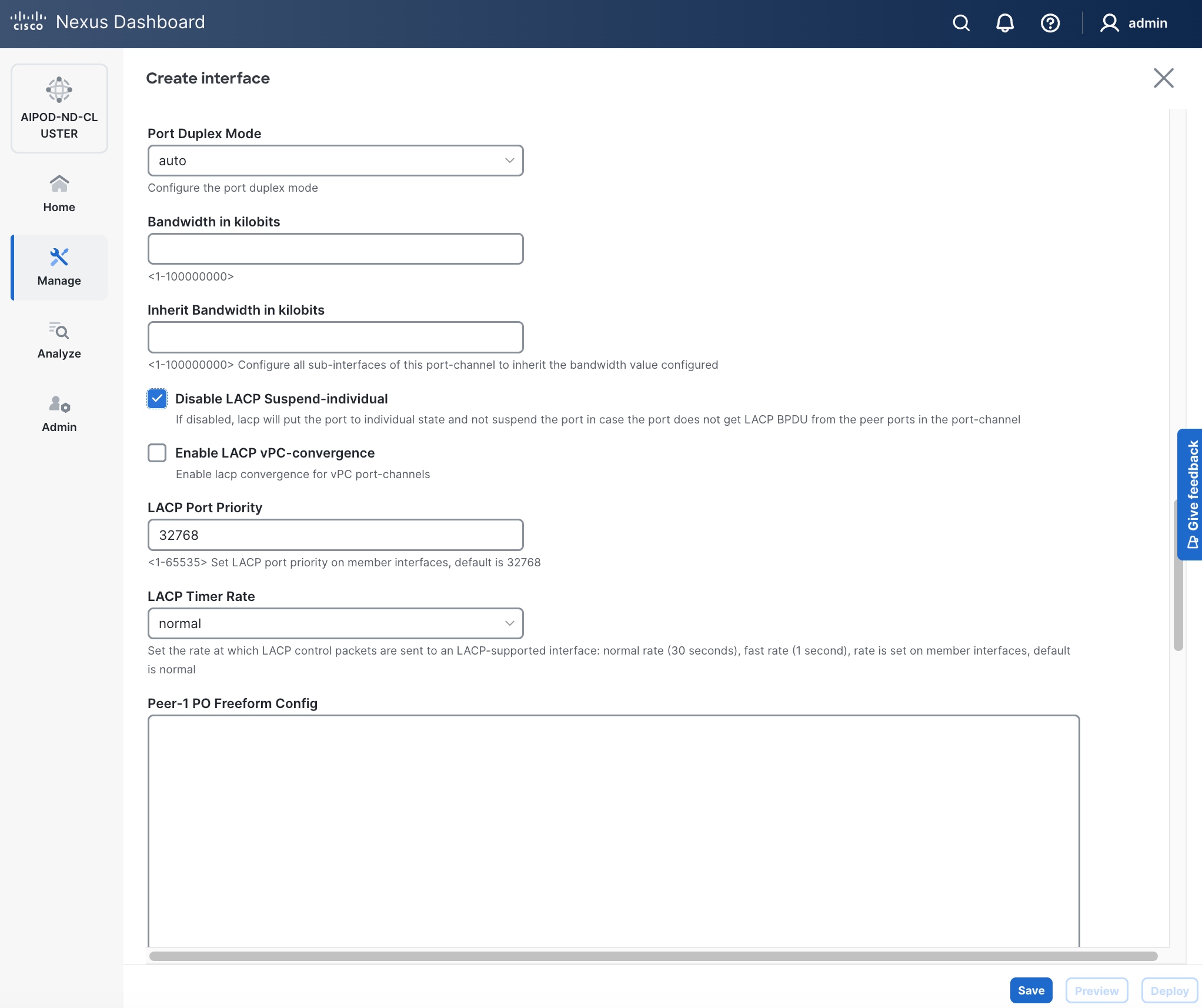Expand the Port Duplex Mode selector chevron

508,160
